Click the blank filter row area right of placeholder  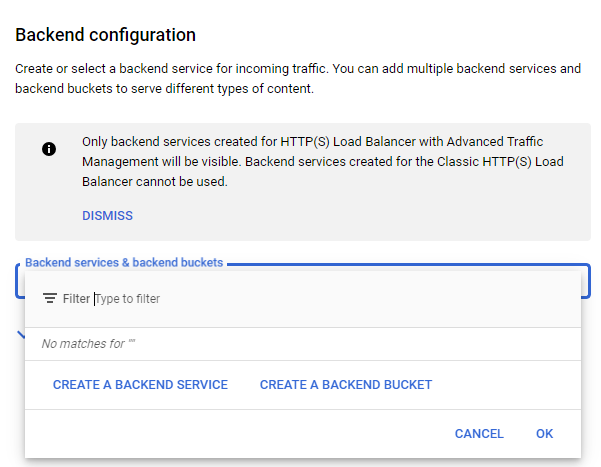point(368,299)
